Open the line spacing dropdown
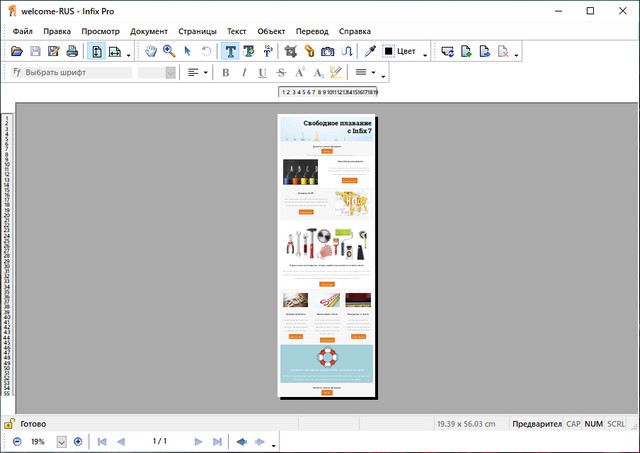 coord(375,73)
